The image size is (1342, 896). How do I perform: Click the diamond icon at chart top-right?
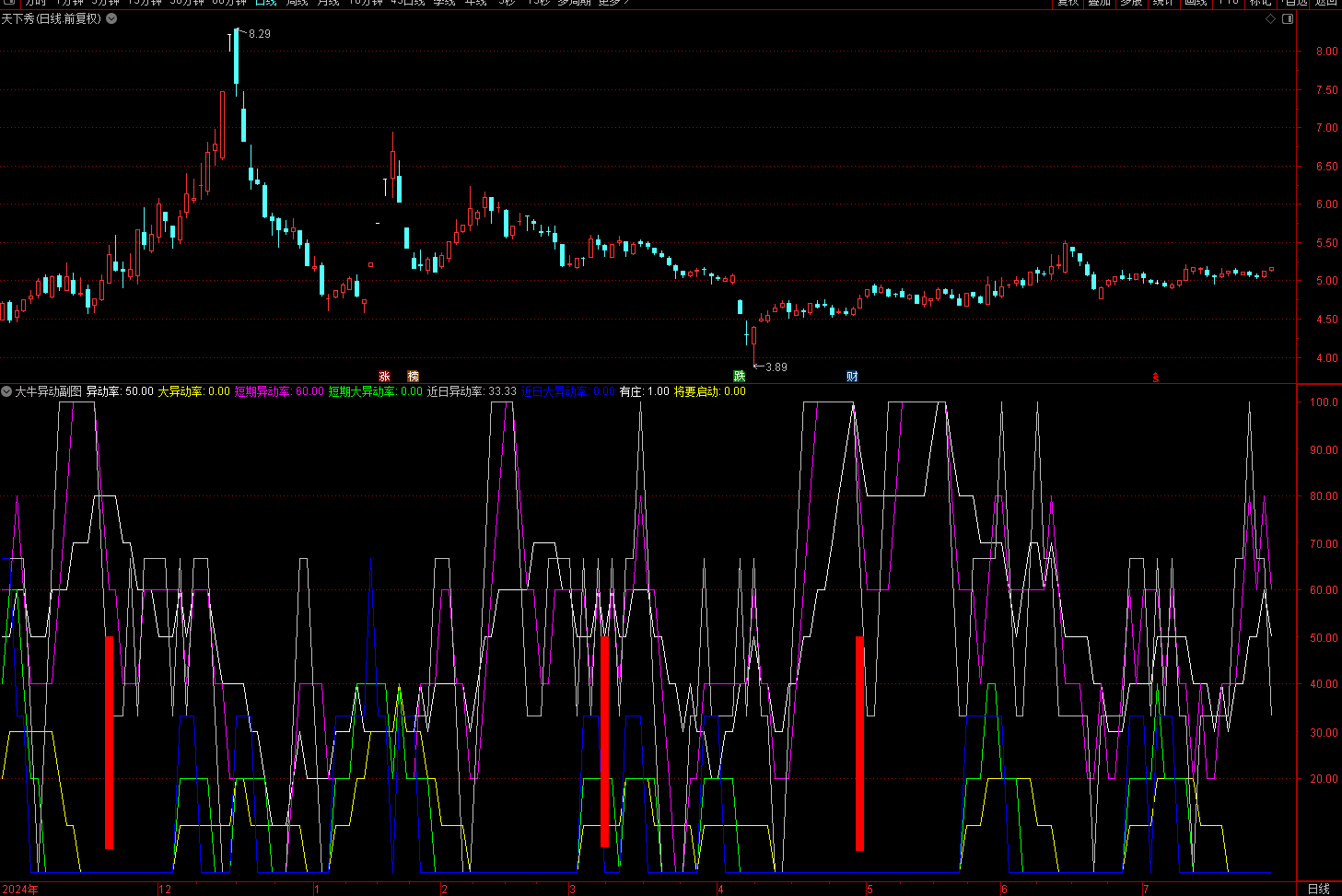(x=1271, y=18)
